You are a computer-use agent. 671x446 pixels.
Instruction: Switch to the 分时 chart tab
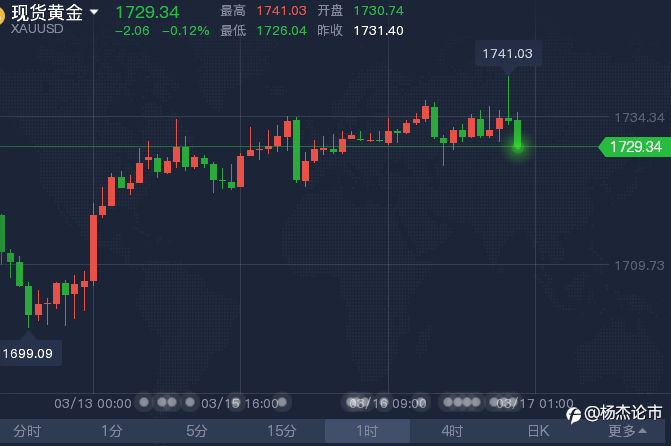click(x=27, y=431)
